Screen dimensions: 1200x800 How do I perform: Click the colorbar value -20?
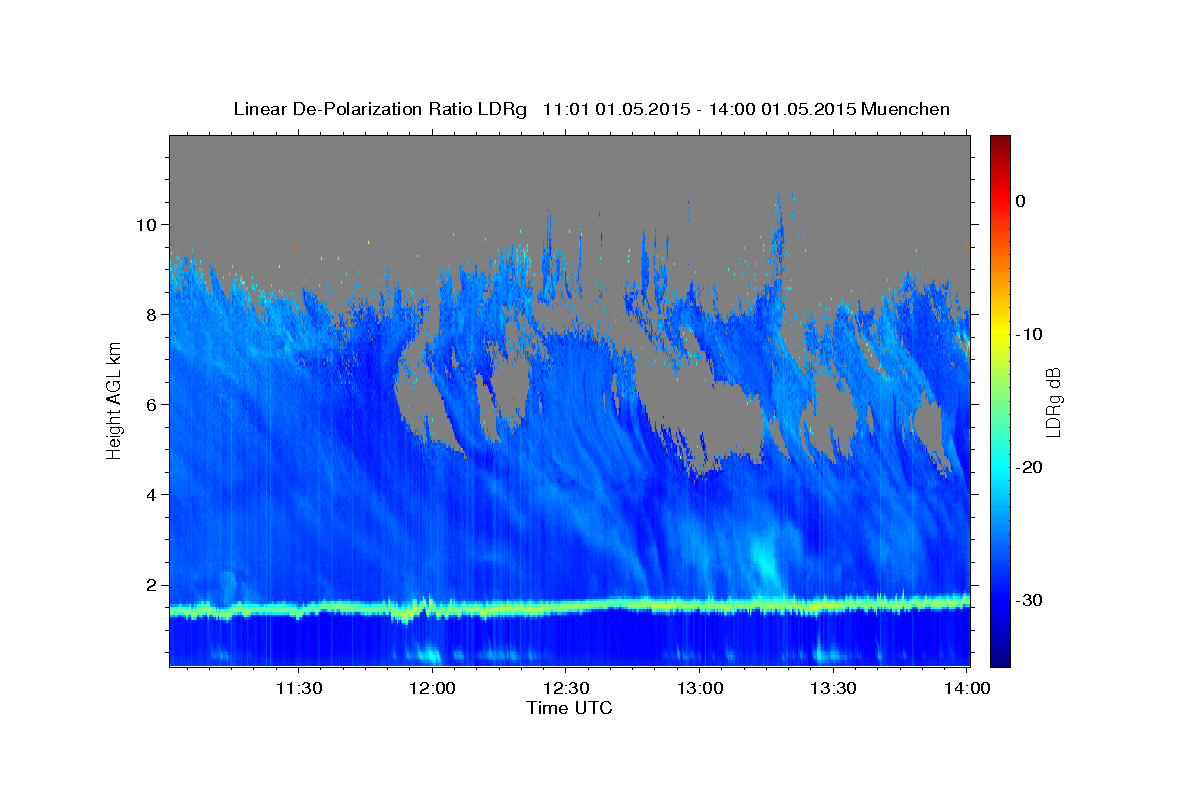coord(1030,467)
